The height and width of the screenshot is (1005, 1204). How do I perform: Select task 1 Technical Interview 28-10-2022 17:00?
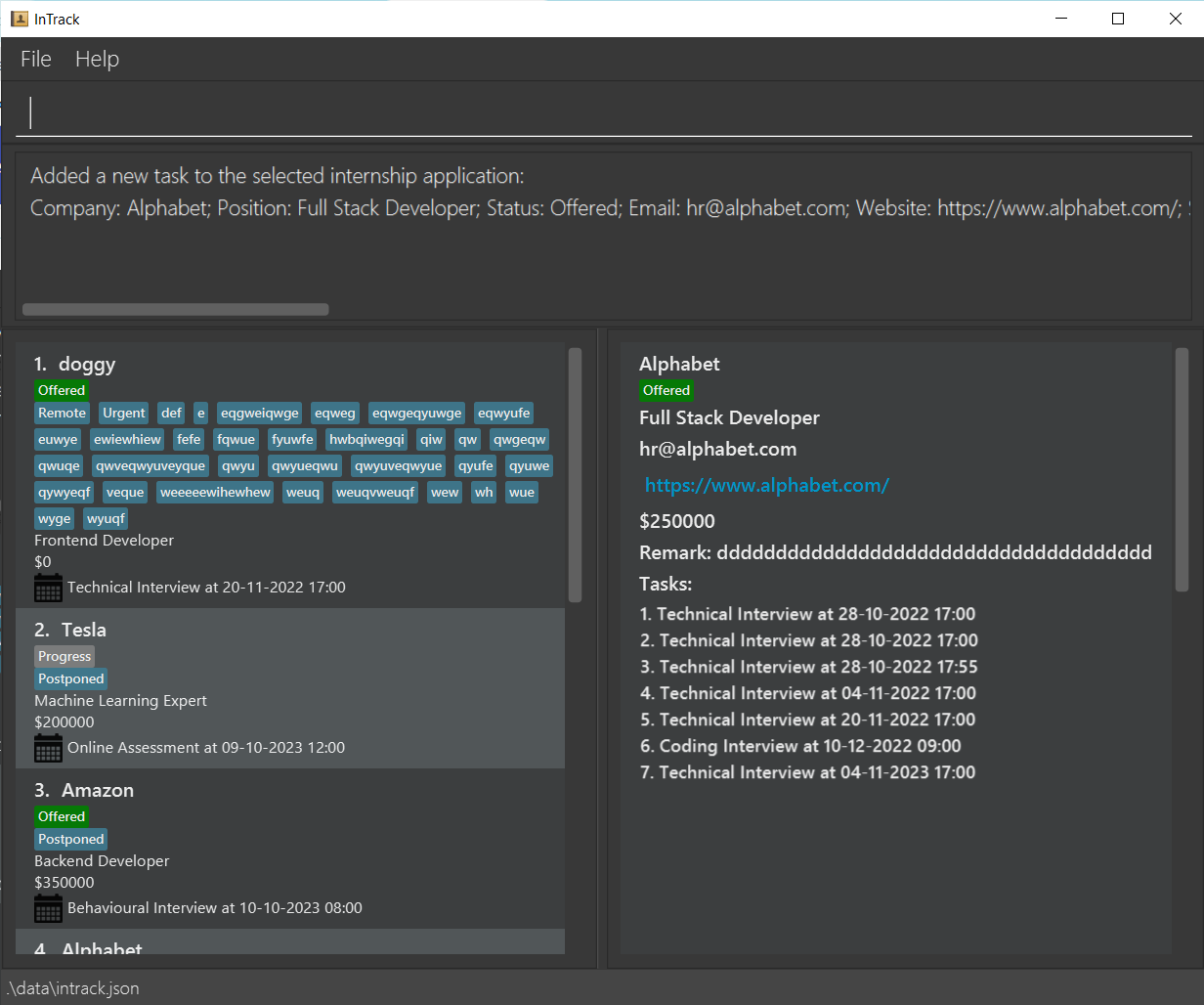click(x=807, y=614)
